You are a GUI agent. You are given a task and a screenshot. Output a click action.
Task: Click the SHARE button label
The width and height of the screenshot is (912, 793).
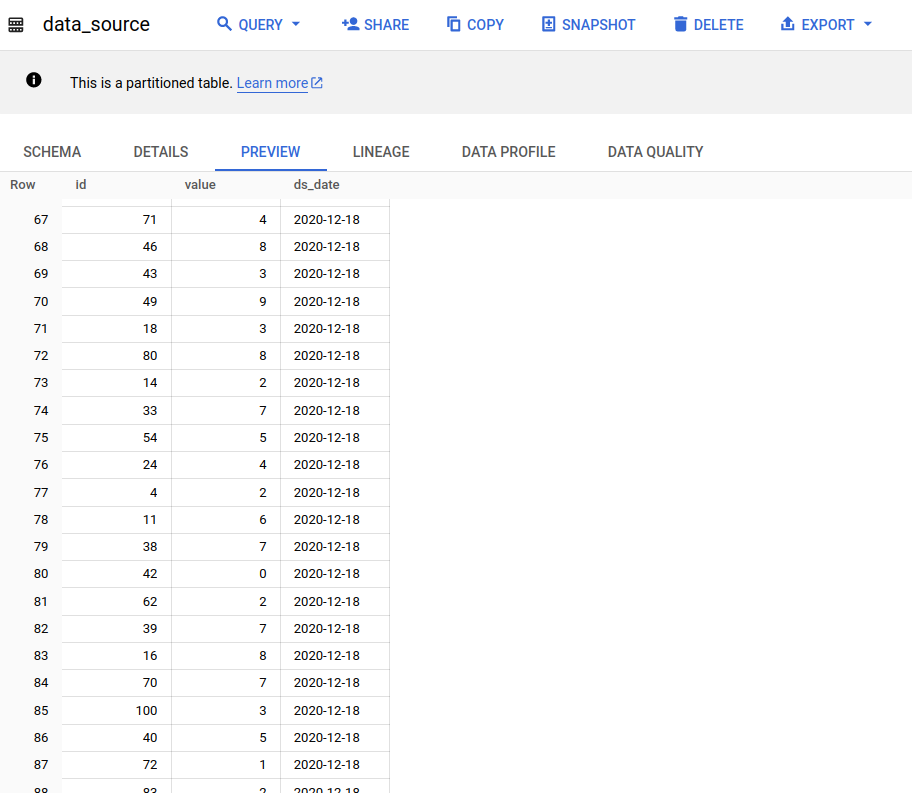click(x=386, y=24)
